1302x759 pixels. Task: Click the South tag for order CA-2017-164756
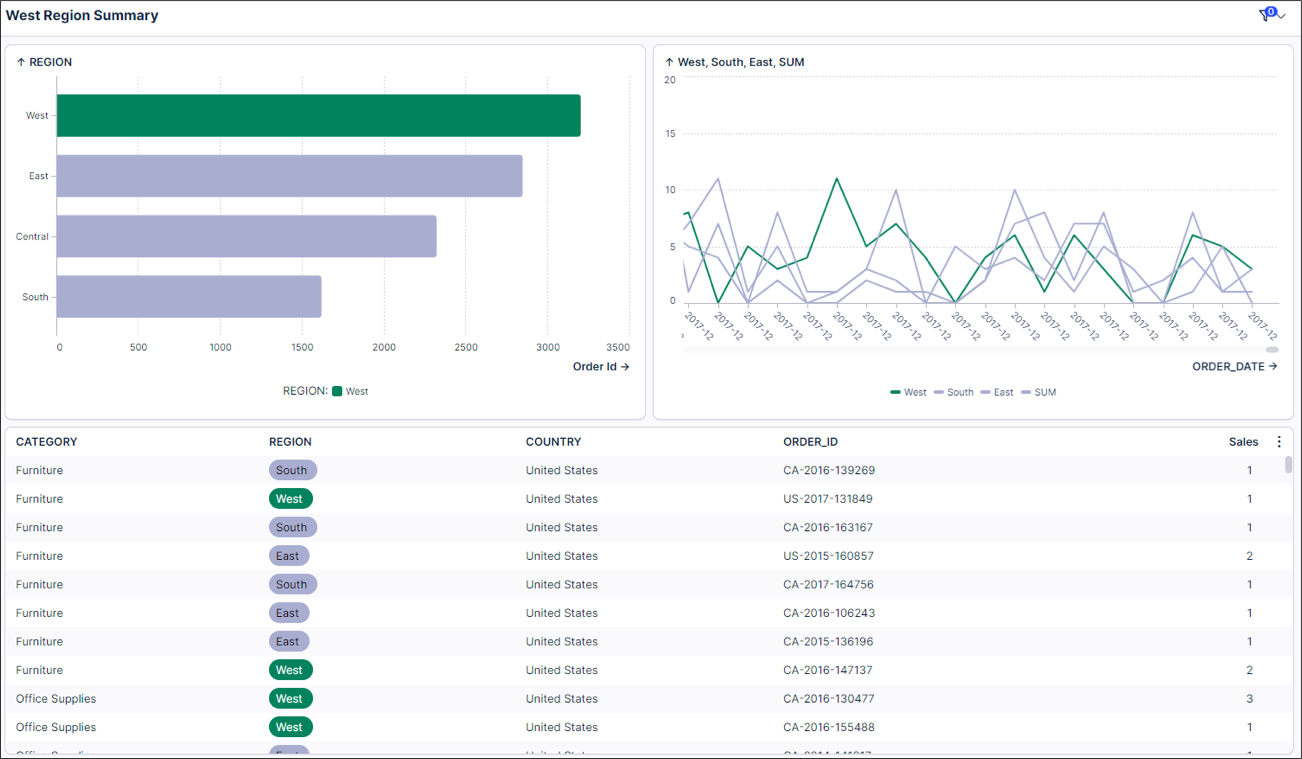click(293, 584)
